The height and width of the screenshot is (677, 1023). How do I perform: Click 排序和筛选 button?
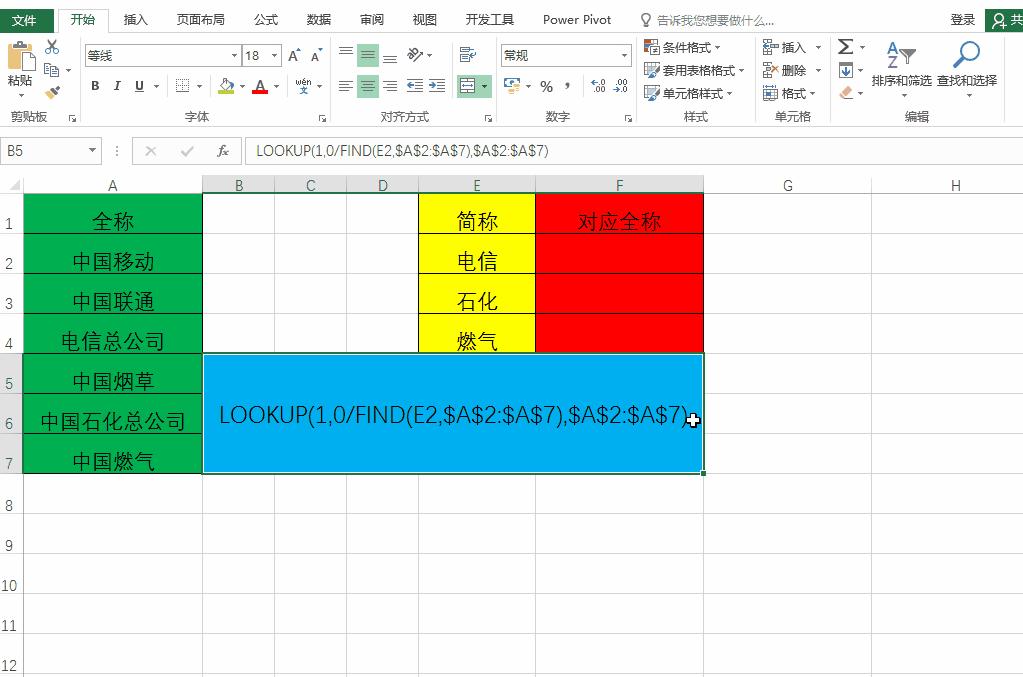point(902,69)
